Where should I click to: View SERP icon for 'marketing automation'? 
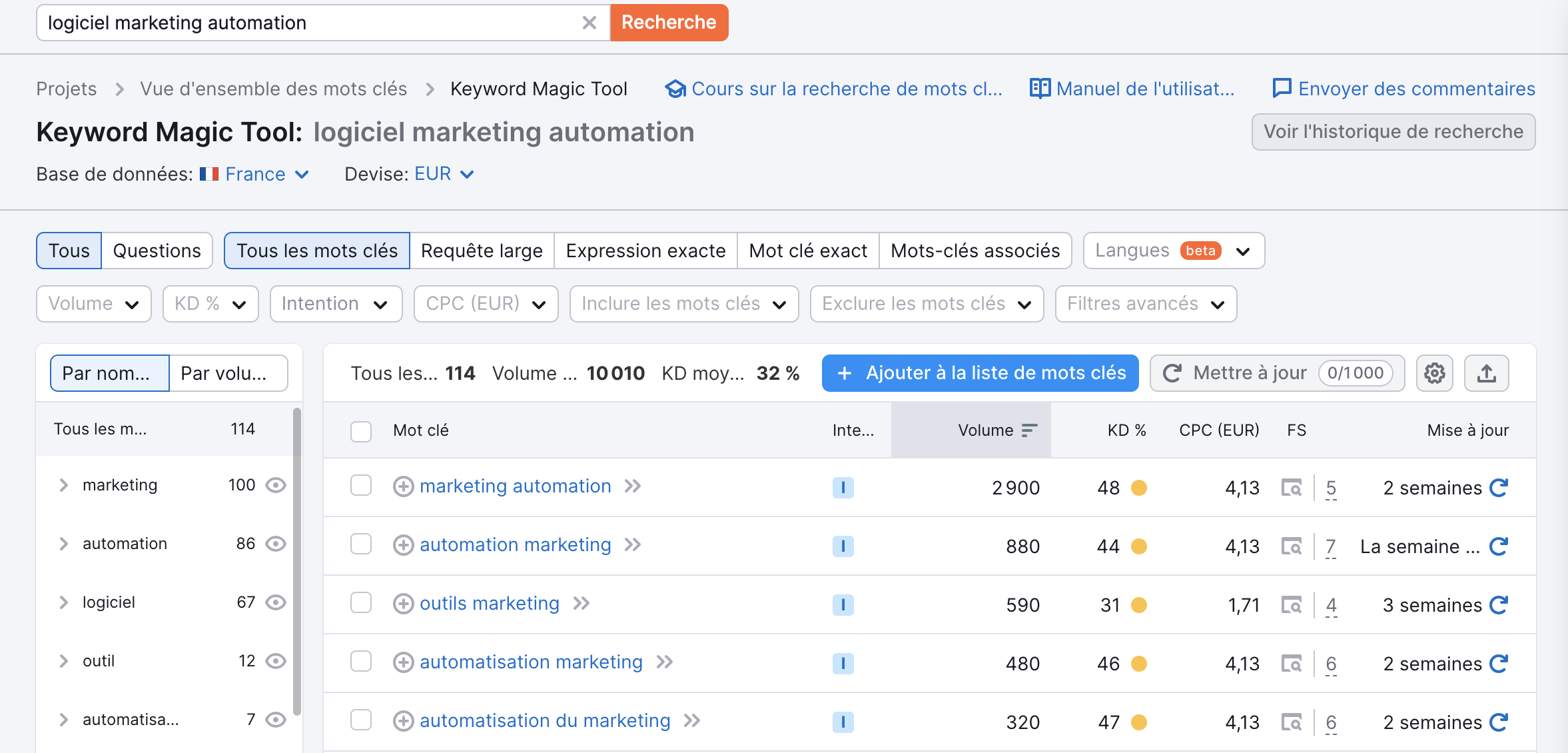pos(1292,488)
